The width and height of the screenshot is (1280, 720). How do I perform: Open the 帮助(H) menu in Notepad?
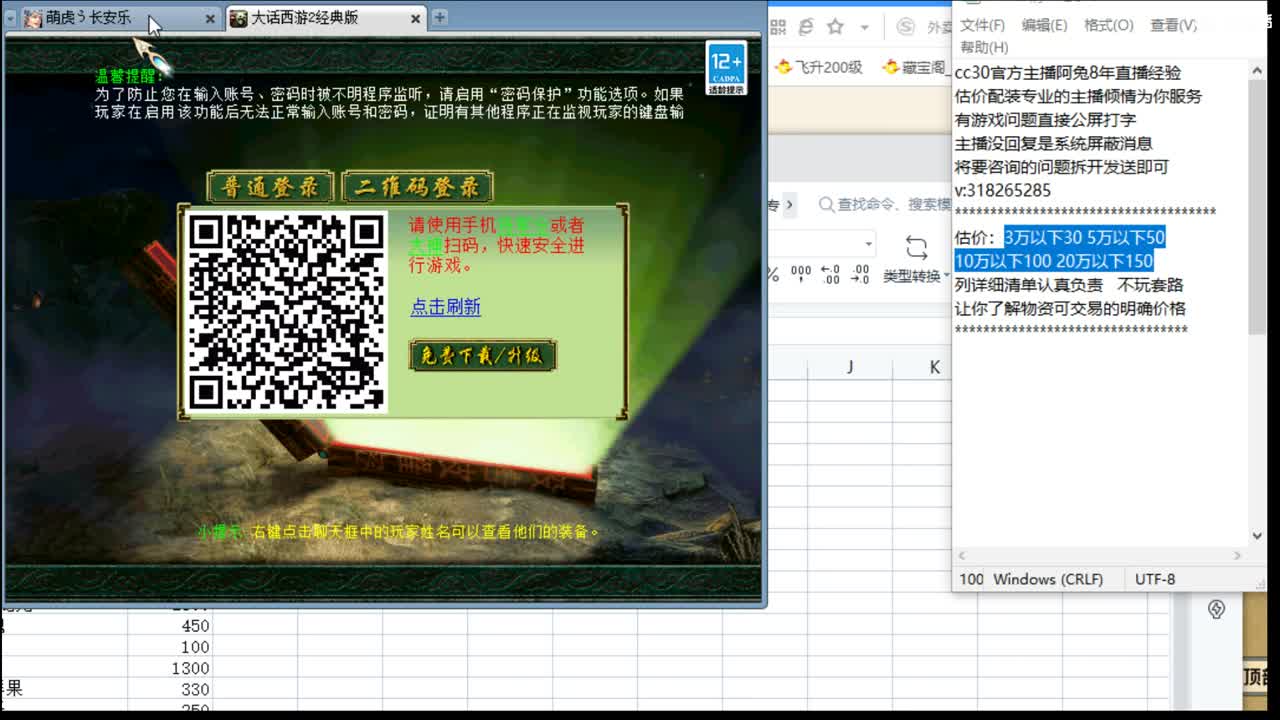point(984,47)
